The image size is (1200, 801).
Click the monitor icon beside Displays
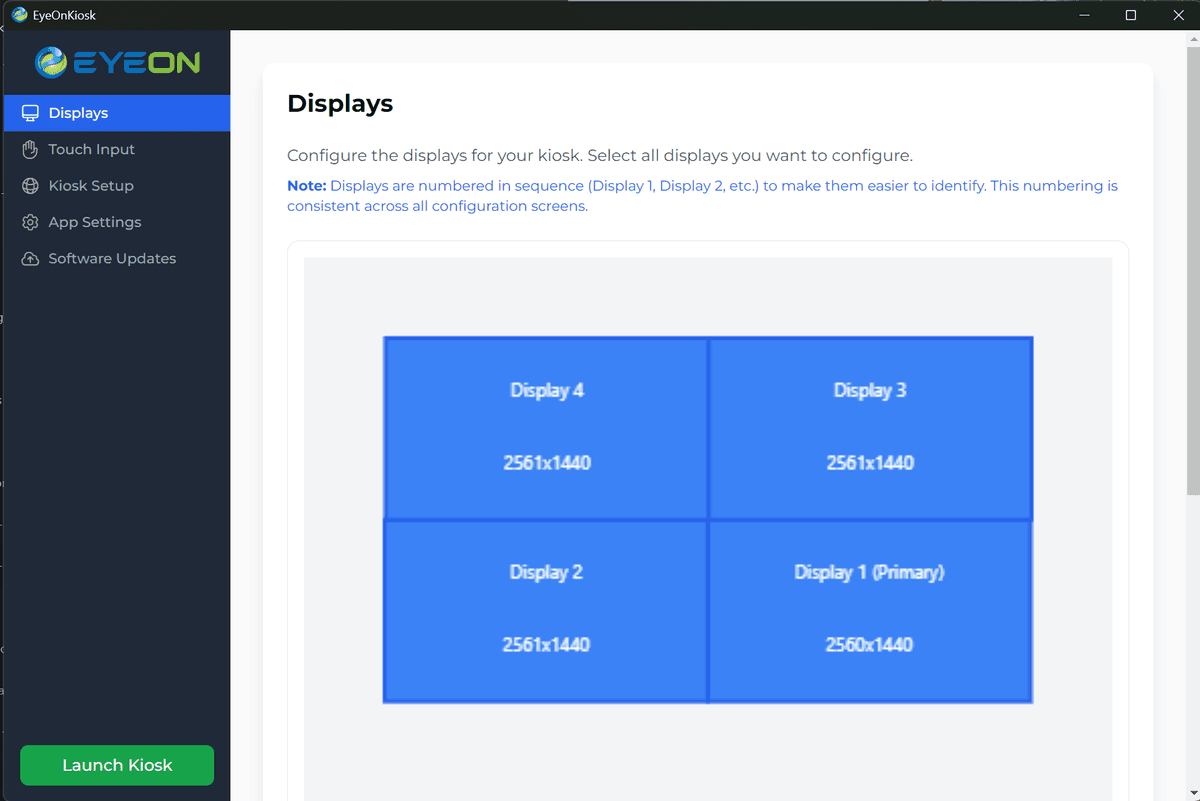(29, 112)
